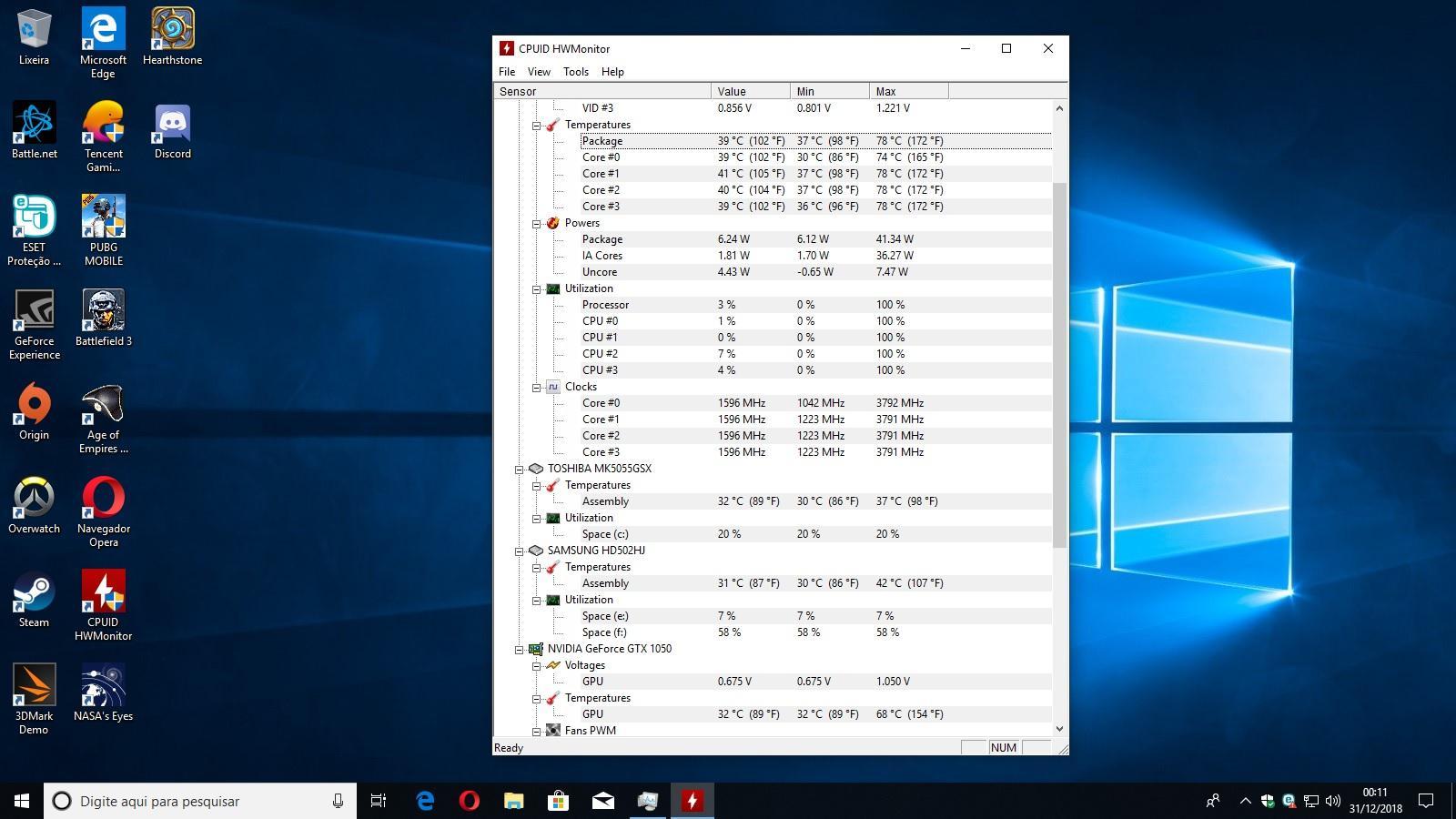
Task: Launch Battlefield 3 desktop shortcut
Action: (x=103, y=318)
